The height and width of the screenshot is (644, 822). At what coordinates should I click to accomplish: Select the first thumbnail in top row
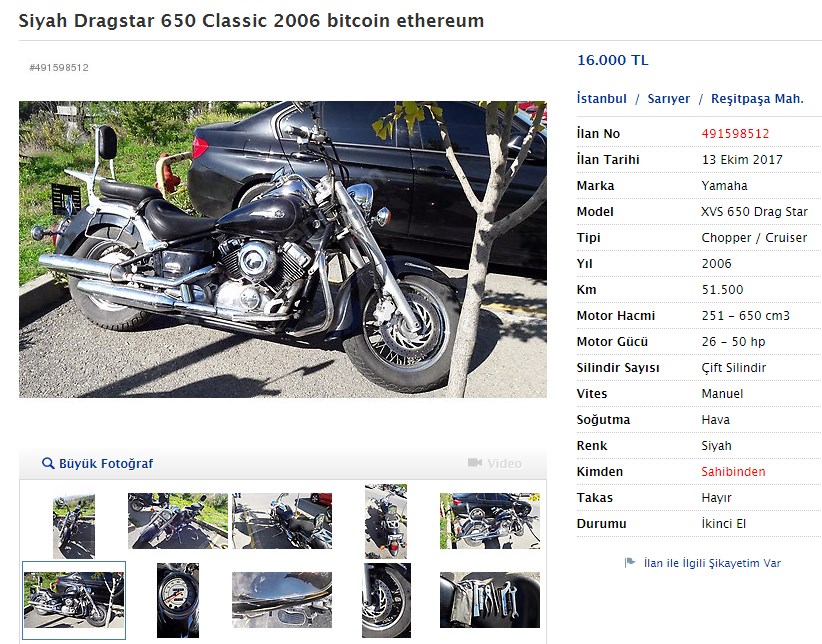(74, 526)
